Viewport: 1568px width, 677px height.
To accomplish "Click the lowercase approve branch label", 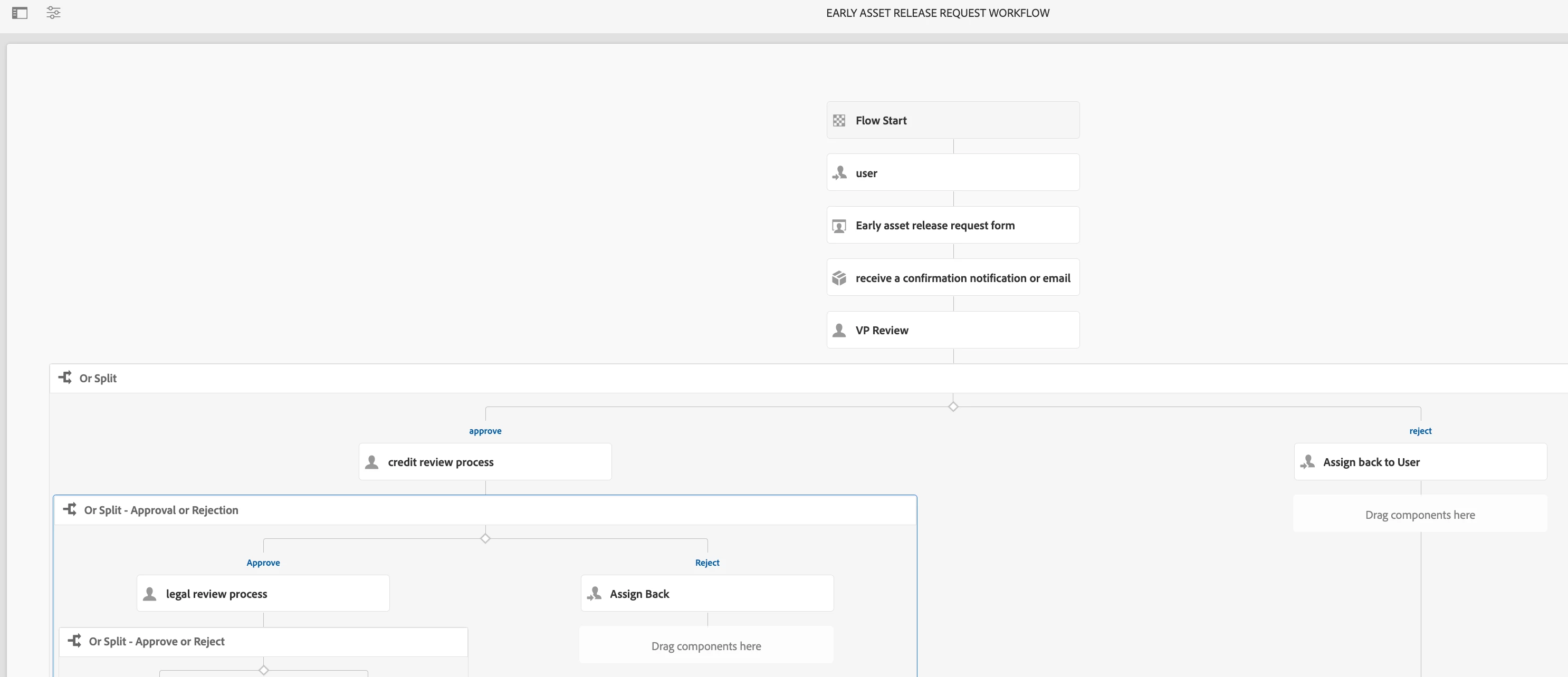I will (x=484, y=431).
